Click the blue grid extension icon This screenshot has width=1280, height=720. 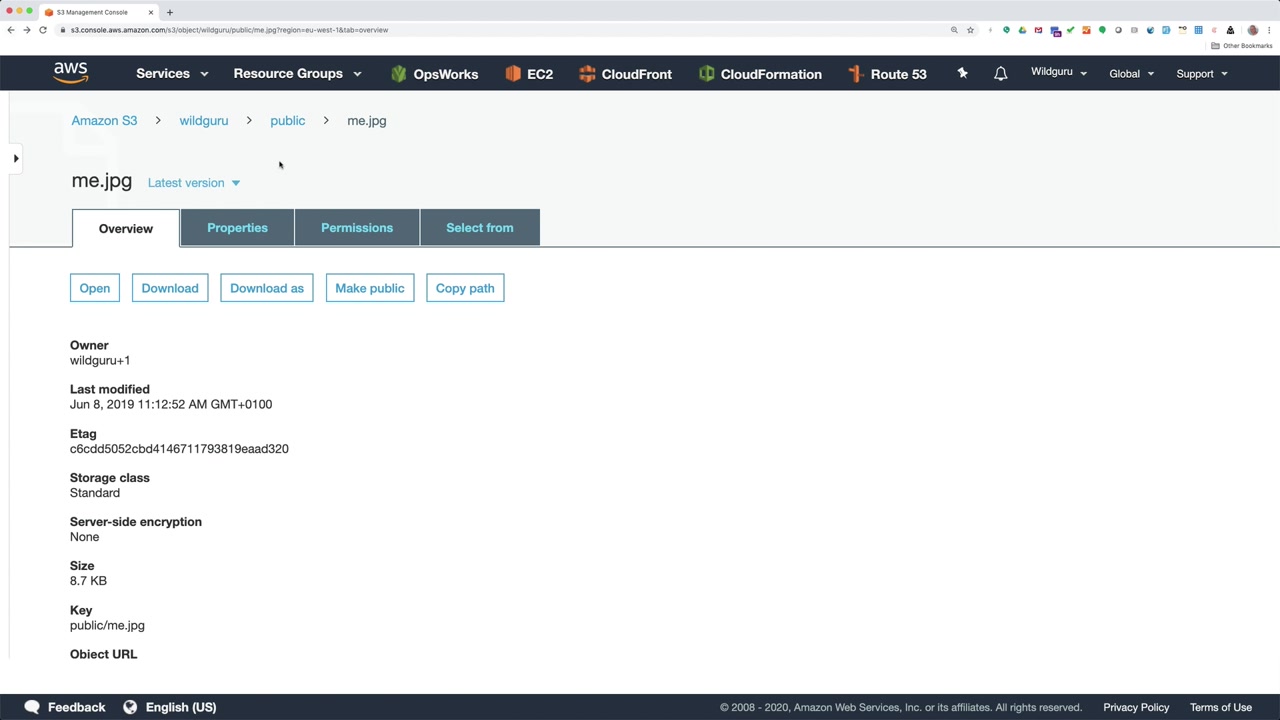point(1198,30)
